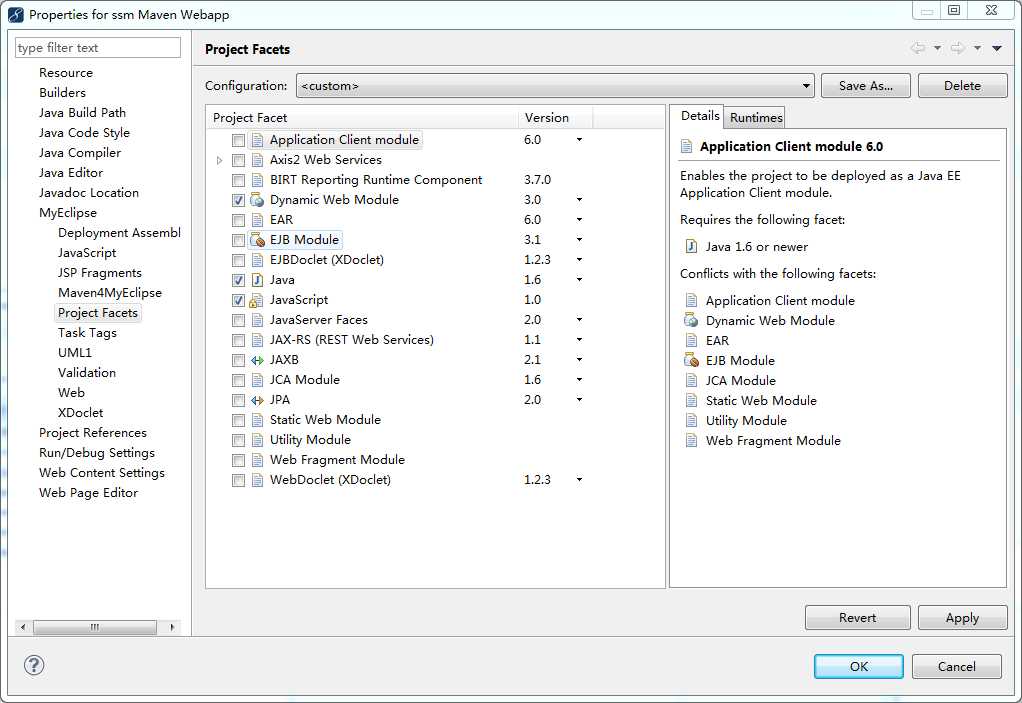Enable the JavaServer Faces facet checkbox
Screen dimensions: 1022x703
coord(239,321)
